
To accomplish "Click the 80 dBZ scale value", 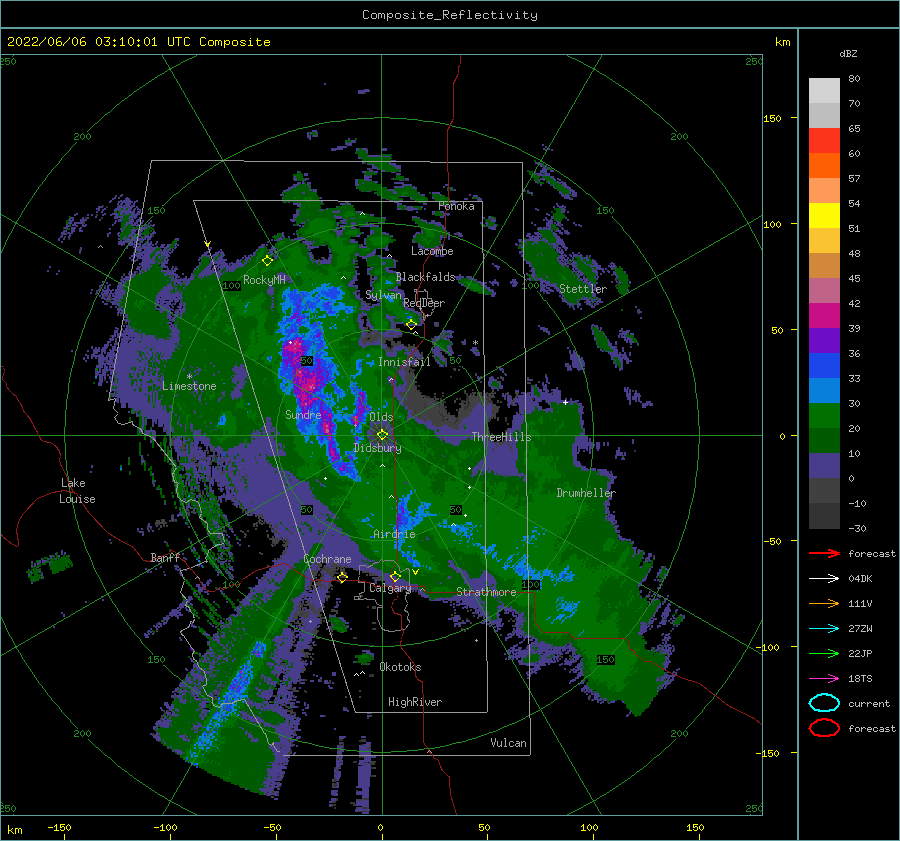I will [854, 79].
